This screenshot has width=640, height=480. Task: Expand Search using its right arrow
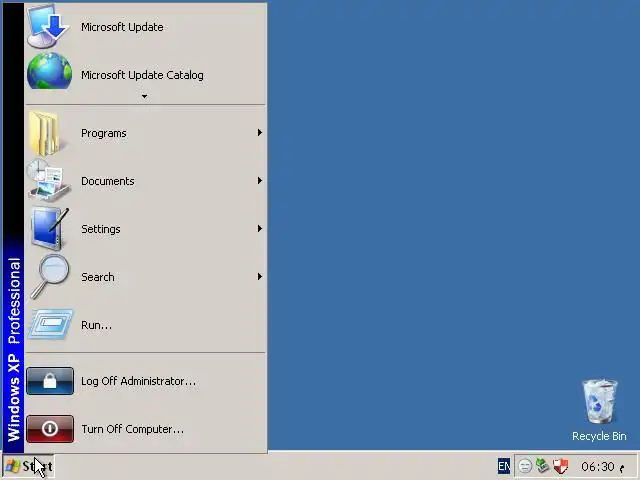point(260,277)
